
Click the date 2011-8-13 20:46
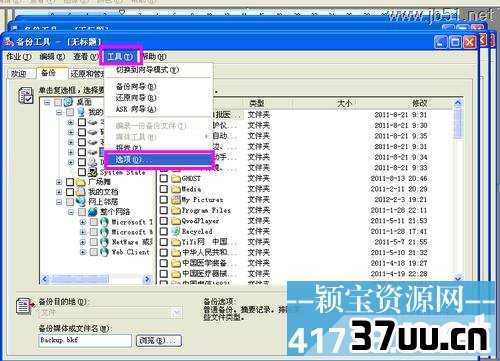point(399,178)
